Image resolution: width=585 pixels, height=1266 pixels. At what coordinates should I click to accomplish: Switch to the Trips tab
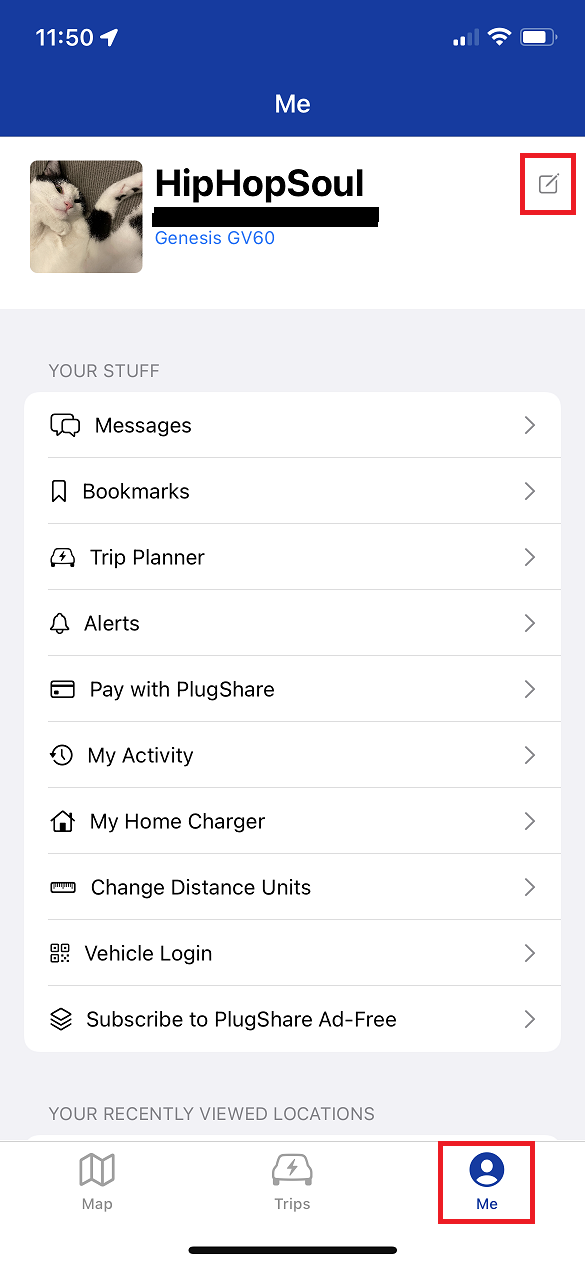point(292,1181)
